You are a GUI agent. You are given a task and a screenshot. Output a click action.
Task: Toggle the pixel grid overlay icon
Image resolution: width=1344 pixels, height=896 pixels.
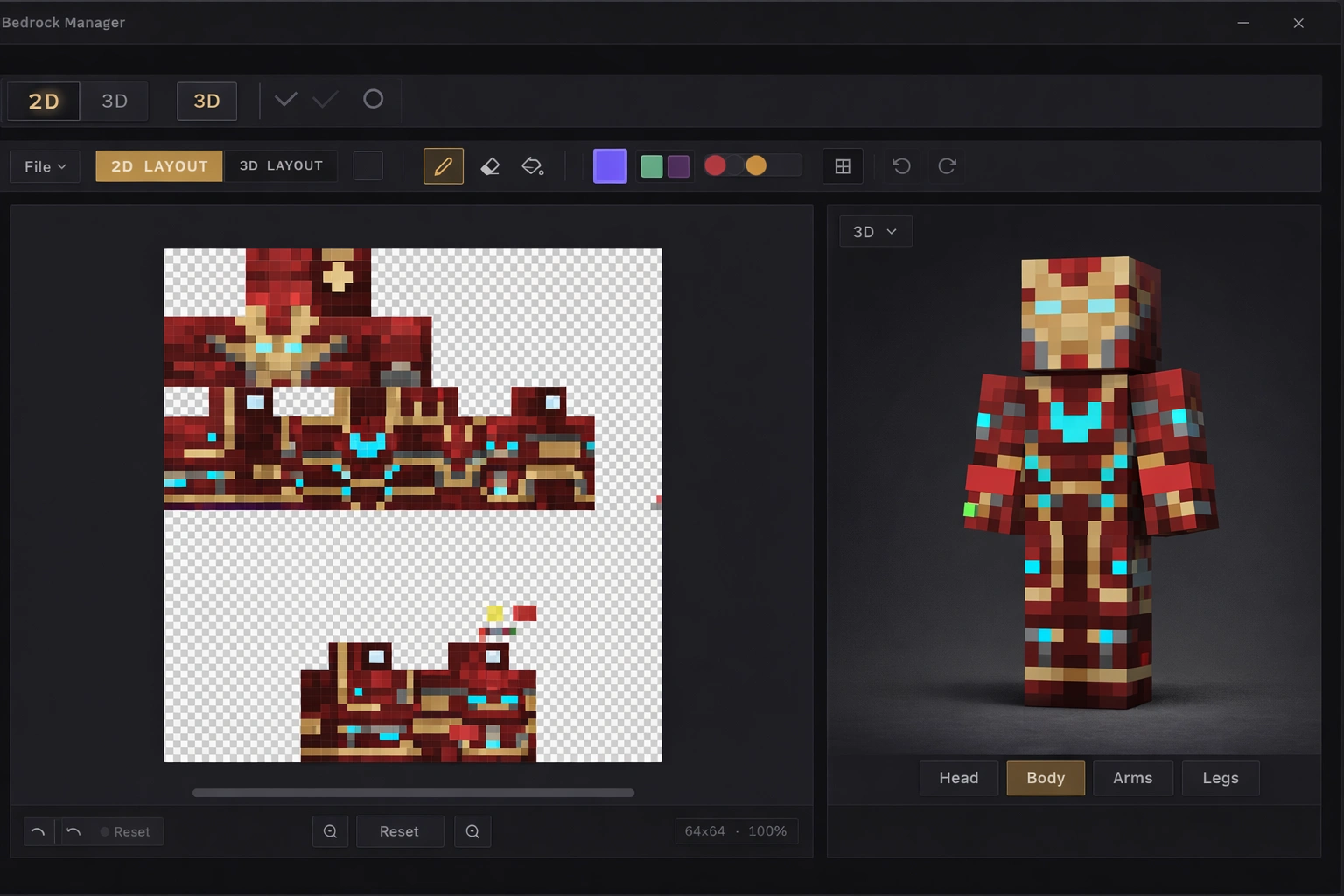point(843,166)
